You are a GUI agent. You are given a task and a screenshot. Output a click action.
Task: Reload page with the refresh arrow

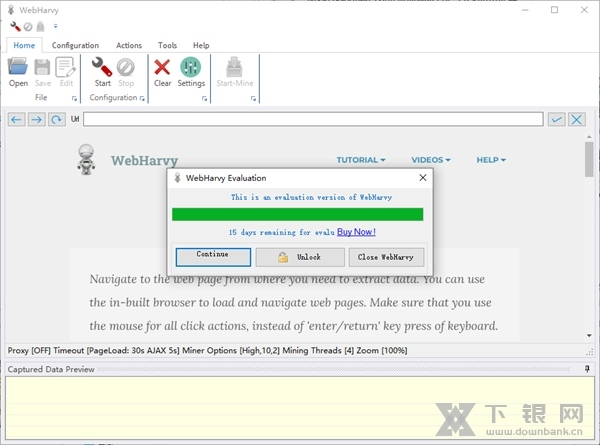(57, 120)
